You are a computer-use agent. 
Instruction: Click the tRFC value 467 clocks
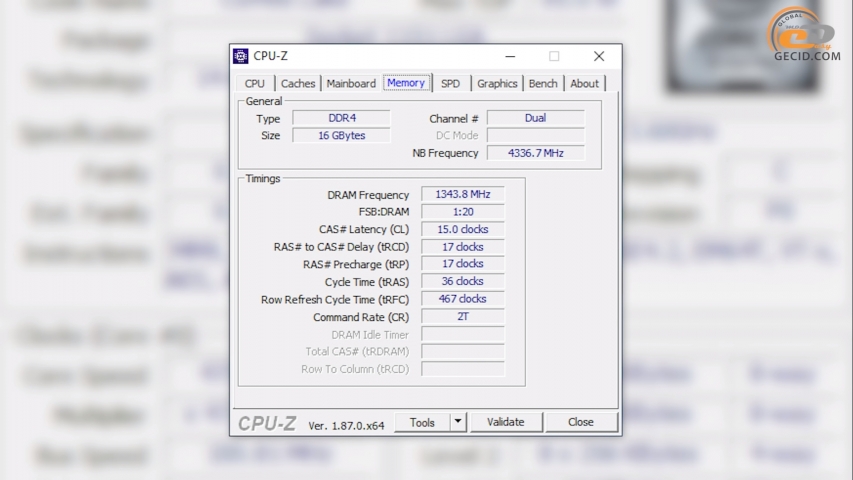coord(463,299)
